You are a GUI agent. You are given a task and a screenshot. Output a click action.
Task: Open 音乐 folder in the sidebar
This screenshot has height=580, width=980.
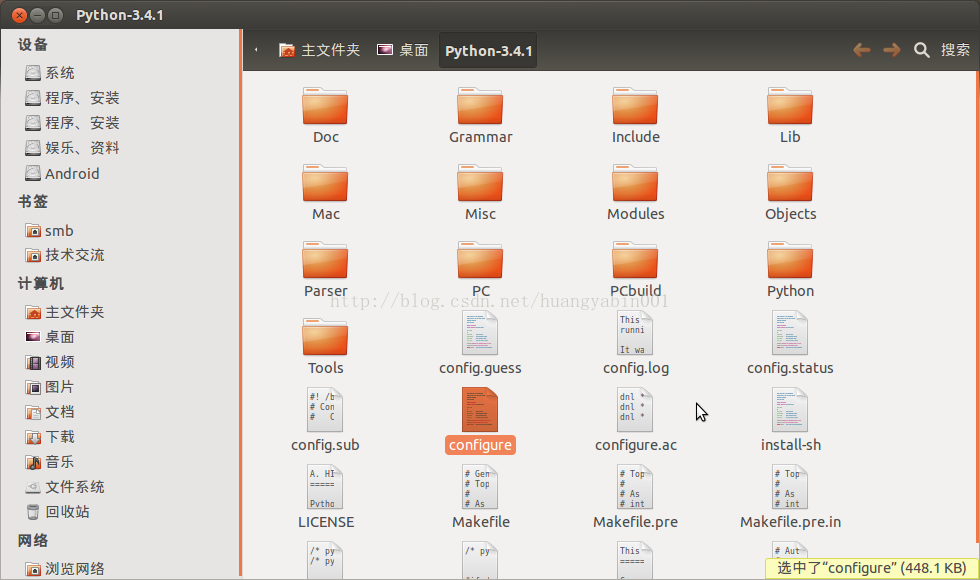click(x=50, y=462)
